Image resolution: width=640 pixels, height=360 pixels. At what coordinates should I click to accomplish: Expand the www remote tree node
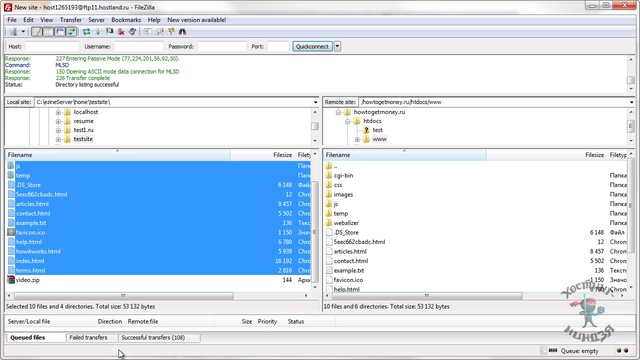click(x=358, y=139)
